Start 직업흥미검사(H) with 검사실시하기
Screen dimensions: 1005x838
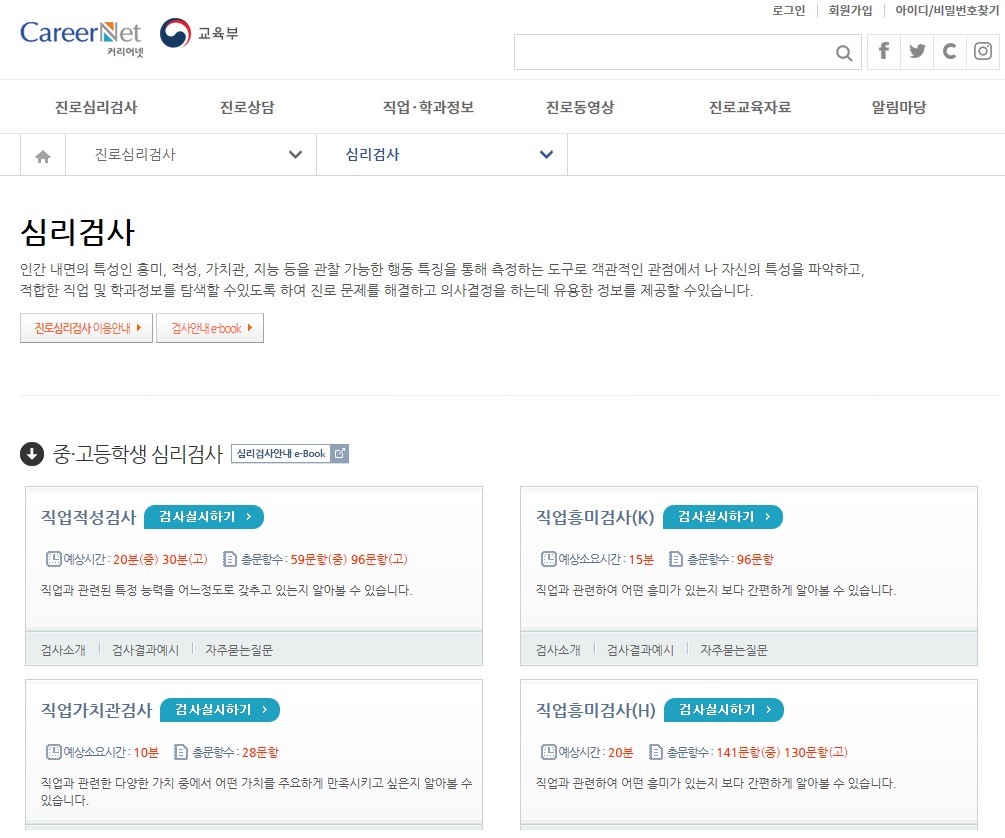(x=724, y=710)
